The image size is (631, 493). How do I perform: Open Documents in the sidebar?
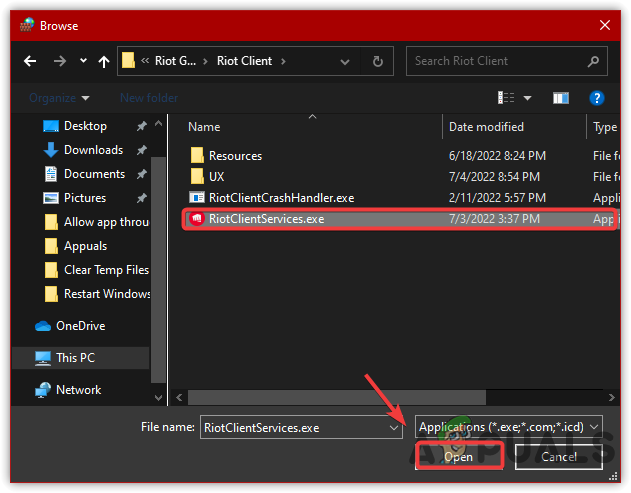coord(94,174)
